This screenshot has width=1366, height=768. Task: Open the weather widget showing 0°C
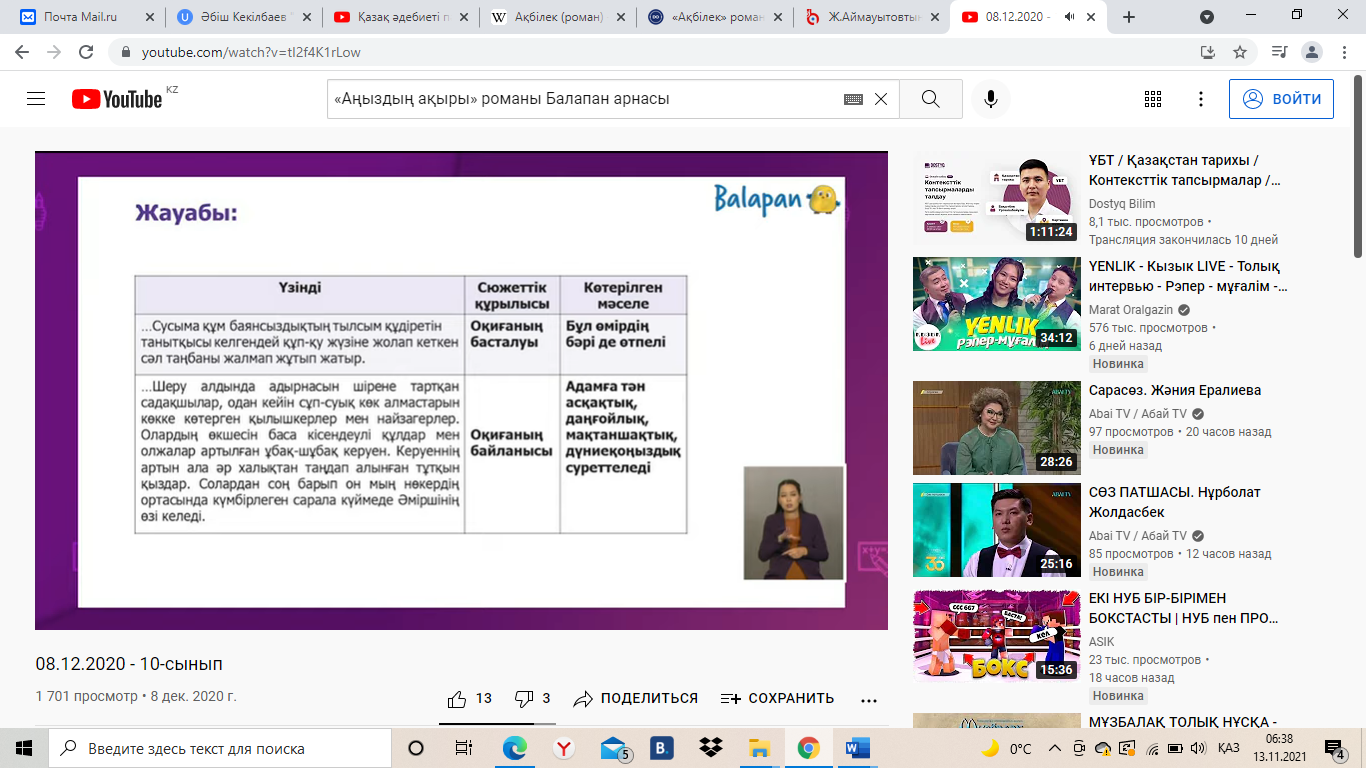click(x=1006, y=748)
